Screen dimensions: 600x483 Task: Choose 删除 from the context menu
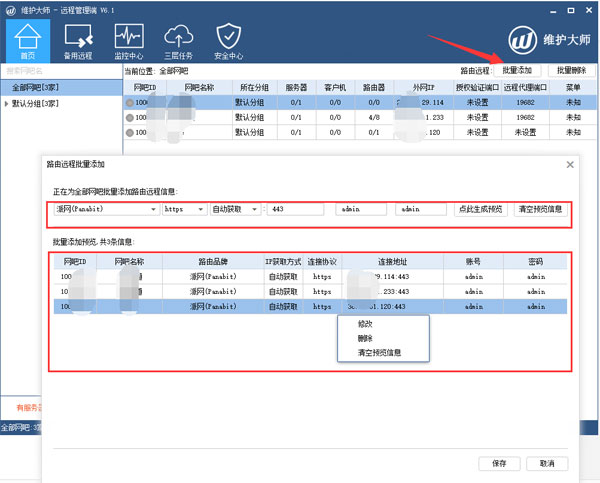pyautogui.click(x=365, y=338)
